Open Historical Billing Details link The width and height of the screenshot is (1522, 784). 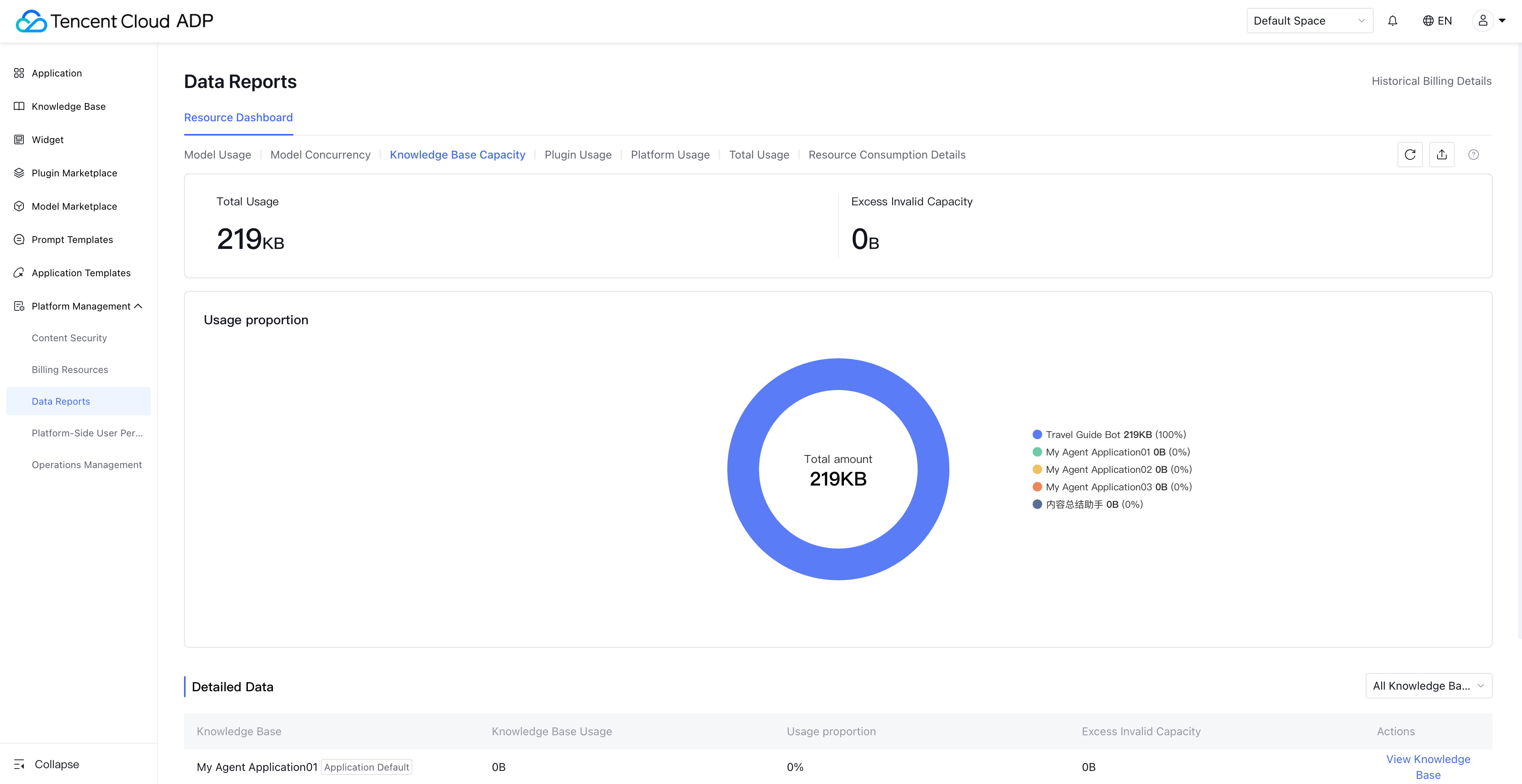pos(1431,81)
